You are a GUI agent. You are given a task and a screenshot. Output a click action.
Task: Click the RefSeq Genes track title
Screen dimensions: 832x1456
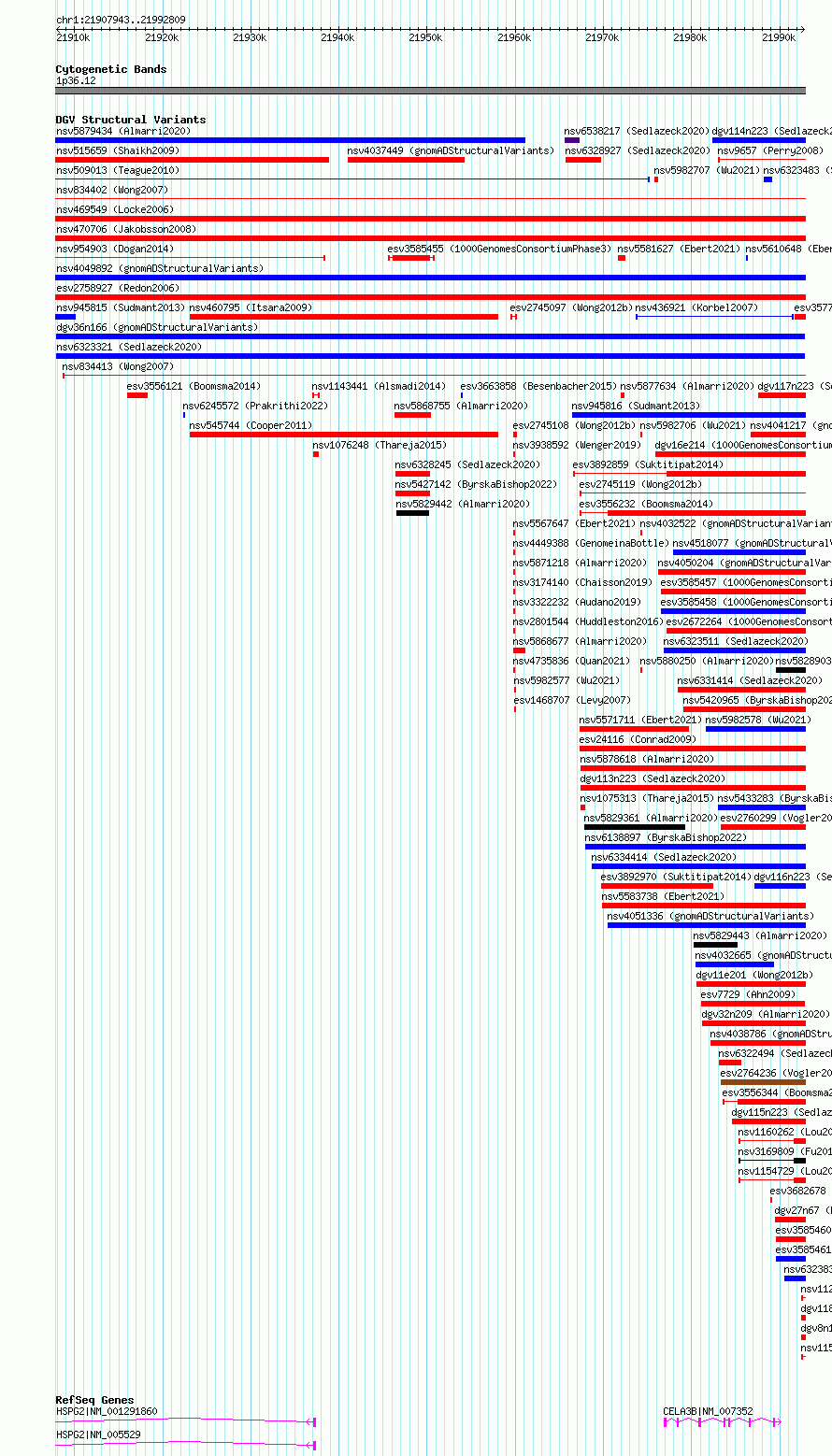[94, 1400]
